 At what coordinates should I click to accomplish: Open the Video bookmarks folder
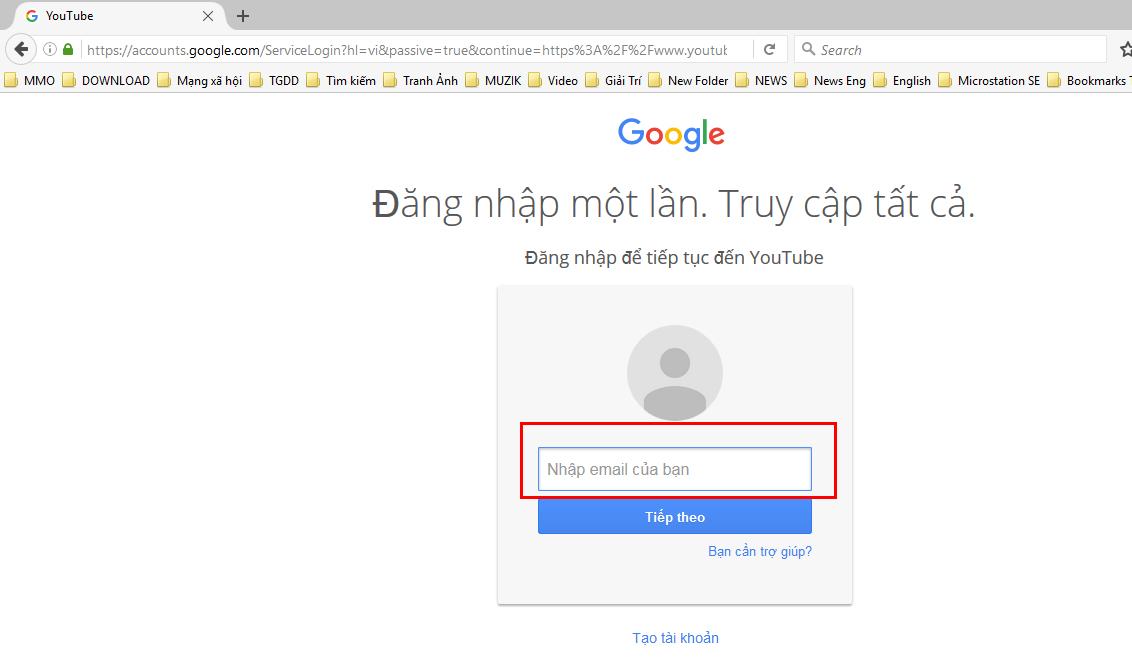(x=553, y=80)
